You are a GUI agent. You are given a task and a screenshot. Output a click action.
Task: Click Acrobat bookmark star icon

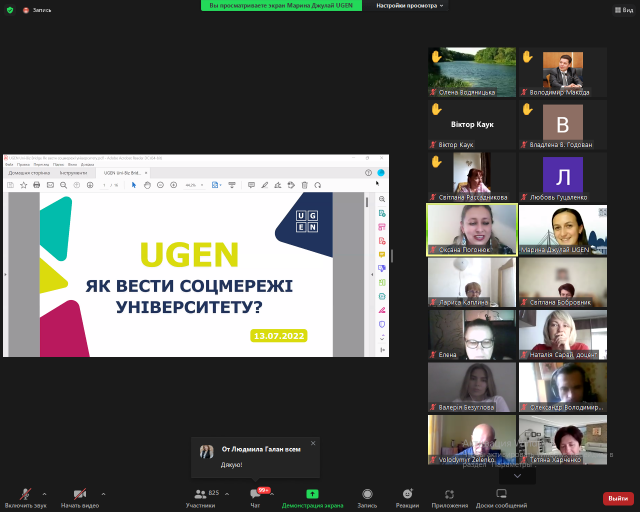coord(24,185)
